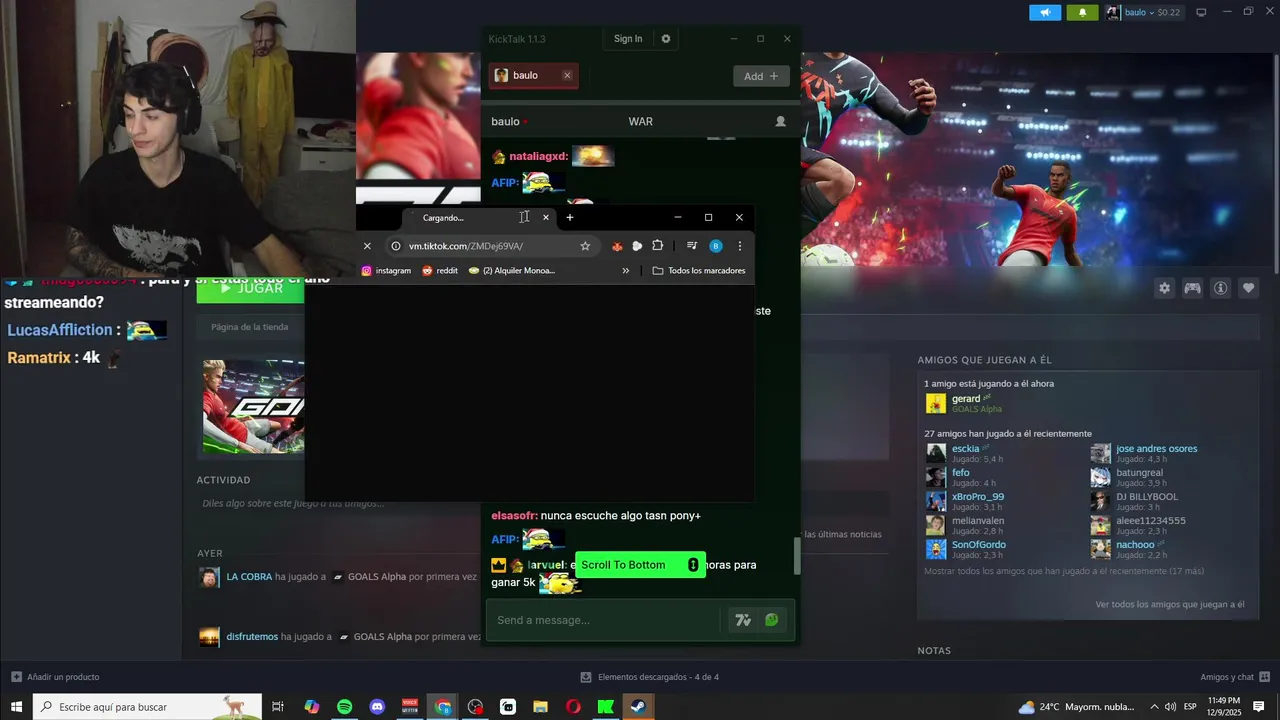Open KickTalk chatters list icon
Screen dimensions: 1280x720
click(781, 121)
